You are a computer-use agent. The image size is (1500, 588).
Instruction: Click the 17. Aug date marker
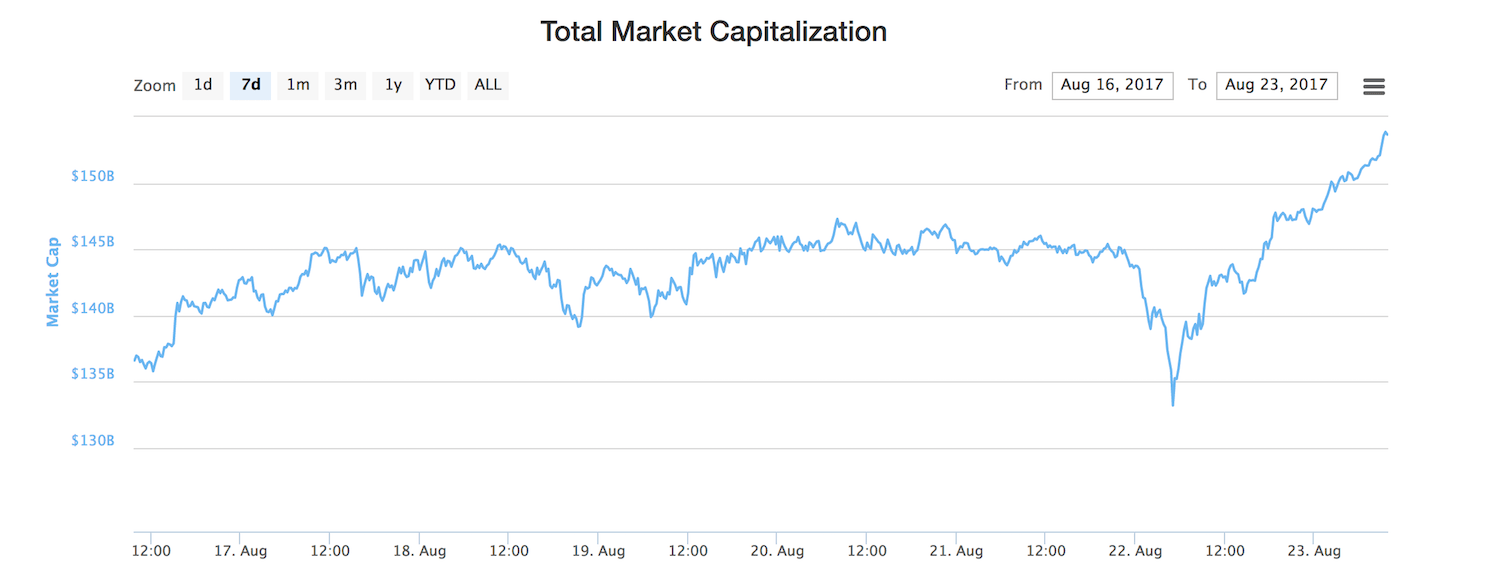point(240,551)
